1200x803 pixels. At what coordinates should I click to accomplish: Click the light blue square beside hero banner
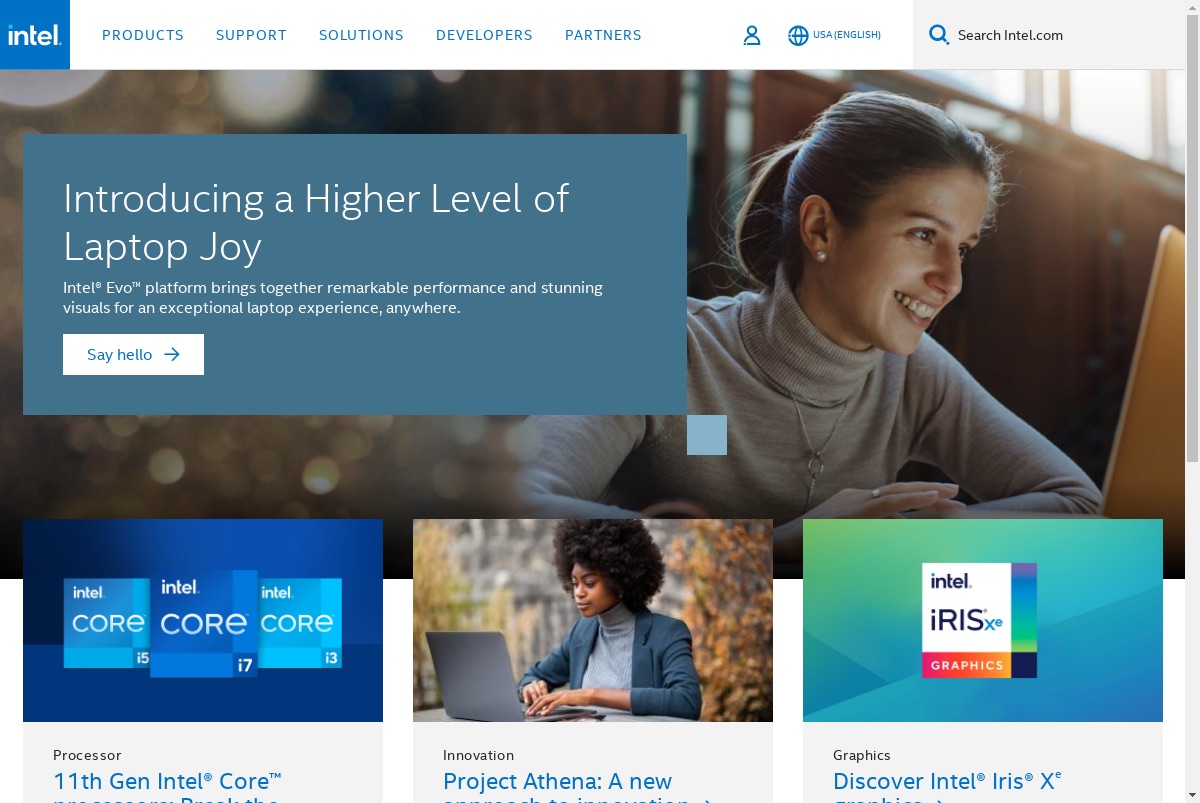tap(707, 435)
